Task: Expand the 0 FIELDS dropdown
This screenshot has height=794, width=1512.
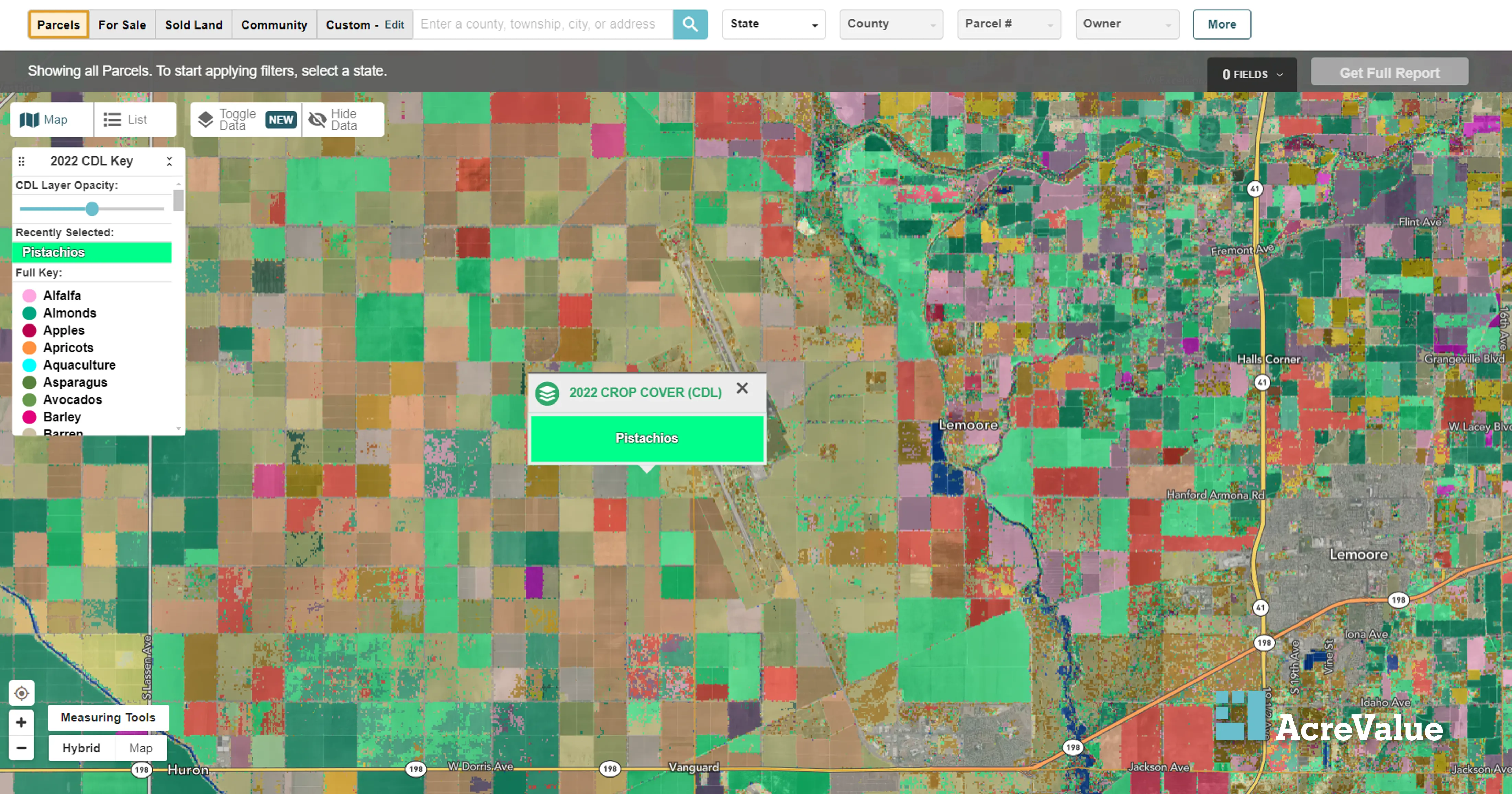Action: point(1252,75)
